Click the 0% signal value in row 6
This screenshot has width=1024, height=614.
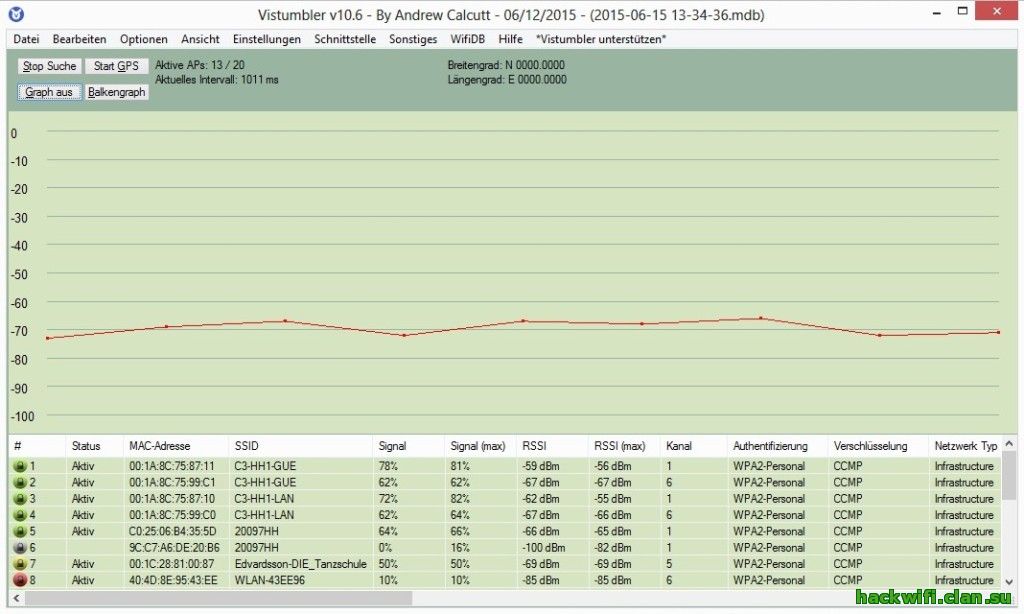385,548
